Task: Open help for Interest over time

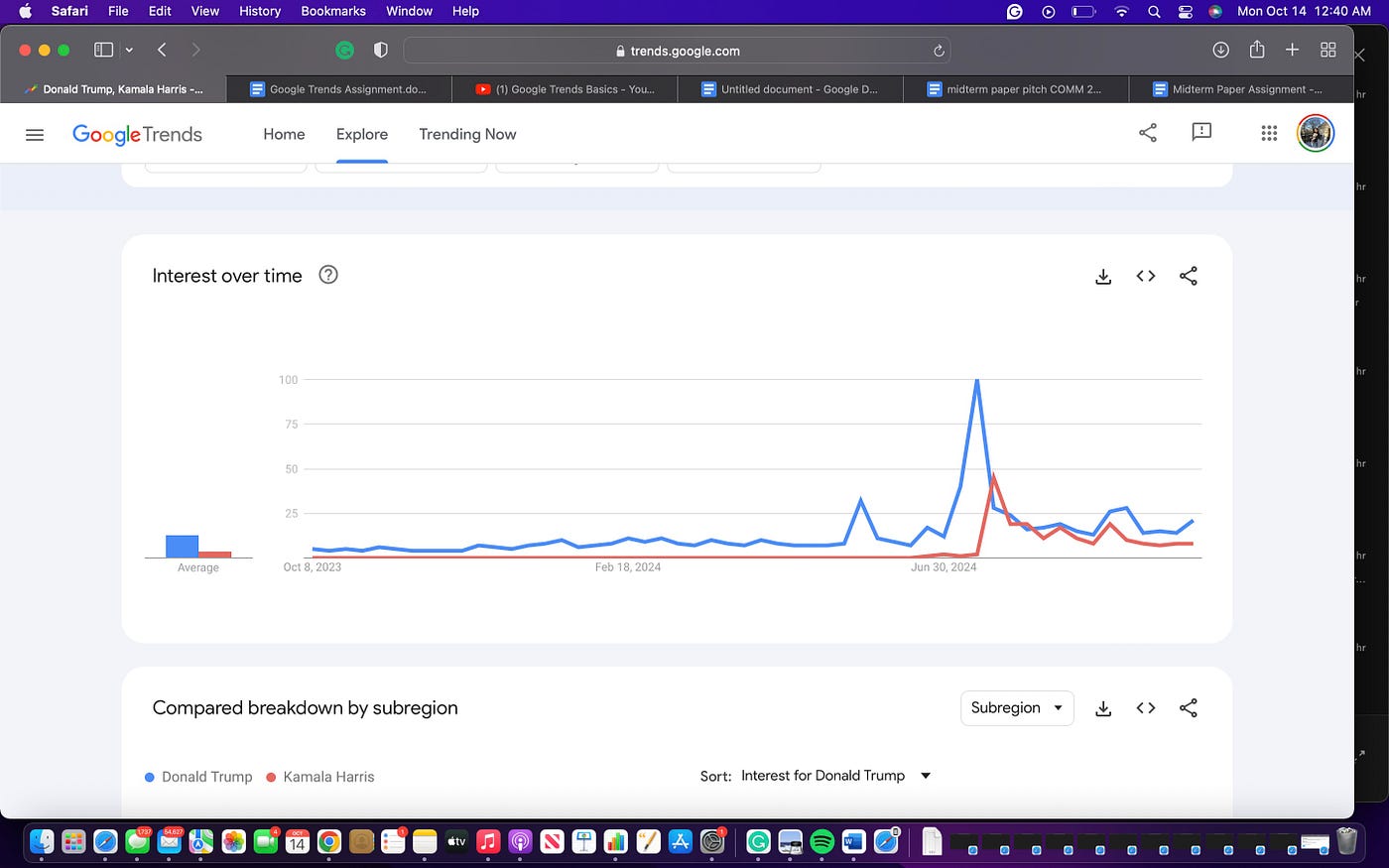Action: (328, 275)
